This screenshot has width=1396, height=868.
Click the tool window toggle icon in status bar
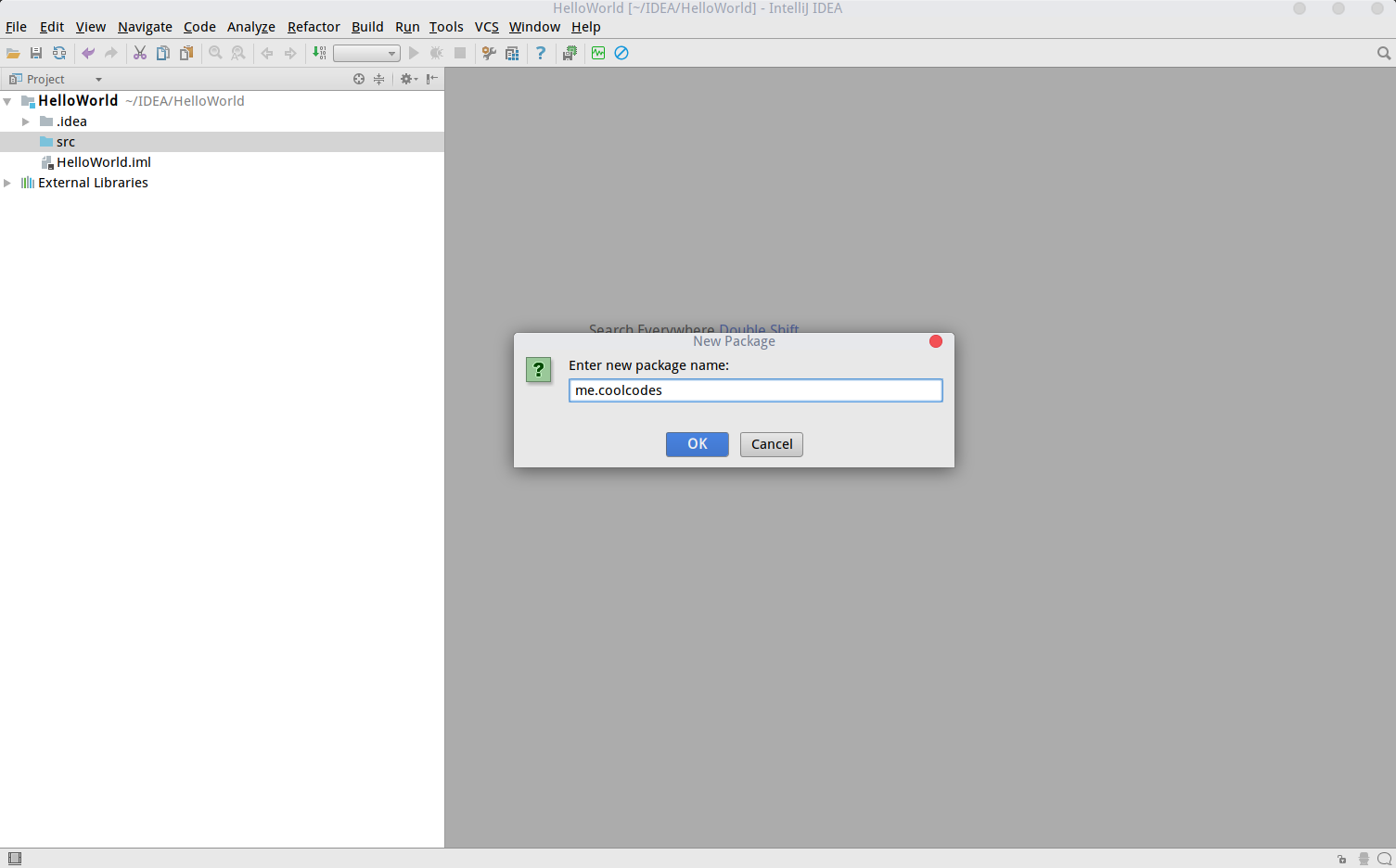[15, 859]
